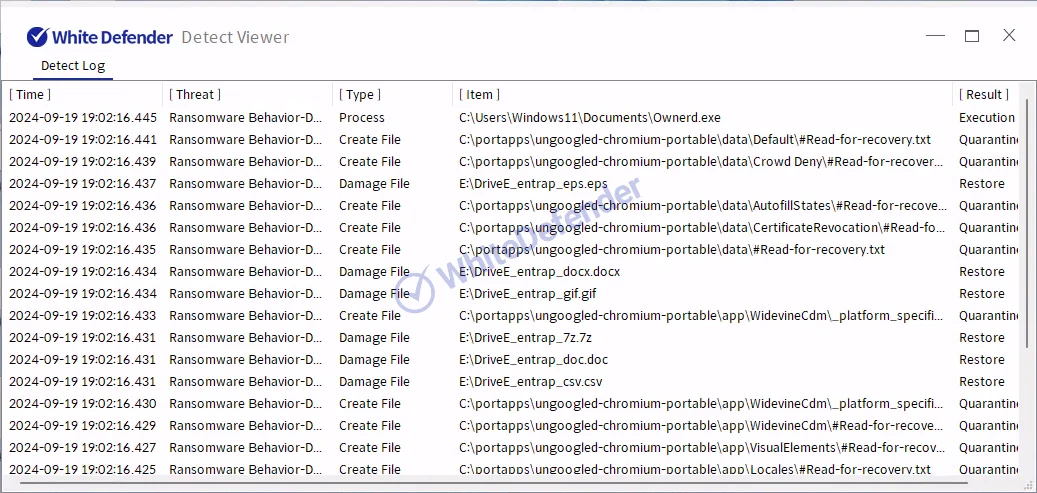Select the AutofillStates Read-for-recovery row
This screenshot has width=1037, height=493.
click(700, 206)
